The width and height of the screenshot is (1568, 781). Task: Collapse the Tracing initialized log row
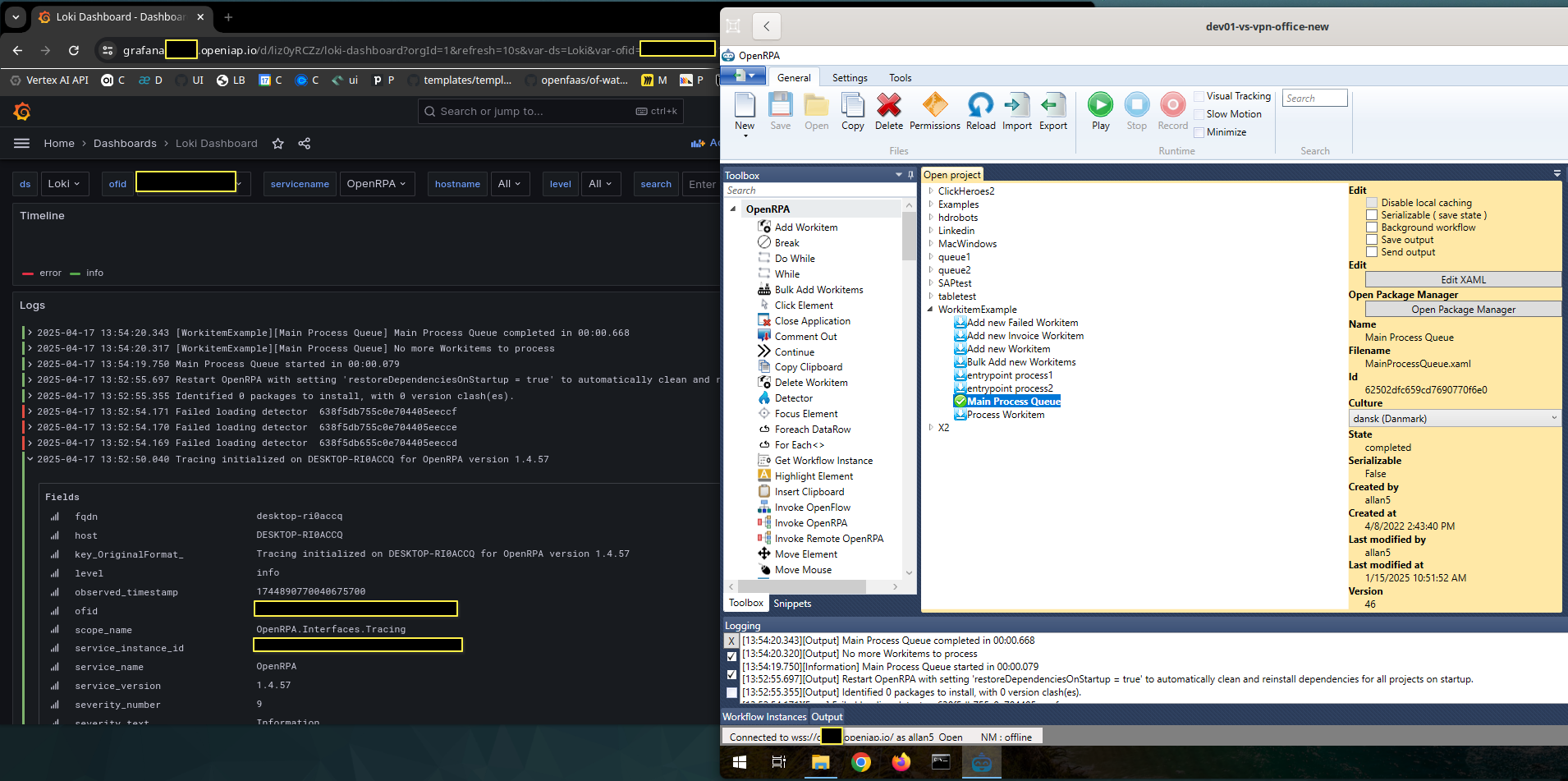point(30,459)
